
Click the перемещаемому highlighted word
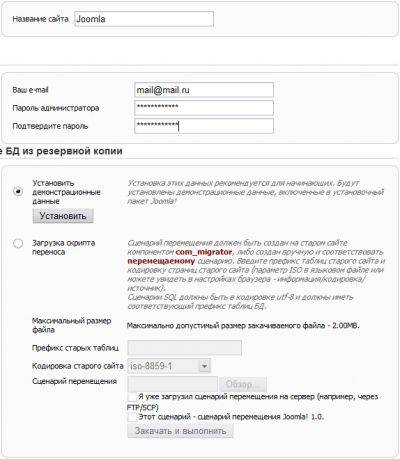161,261
